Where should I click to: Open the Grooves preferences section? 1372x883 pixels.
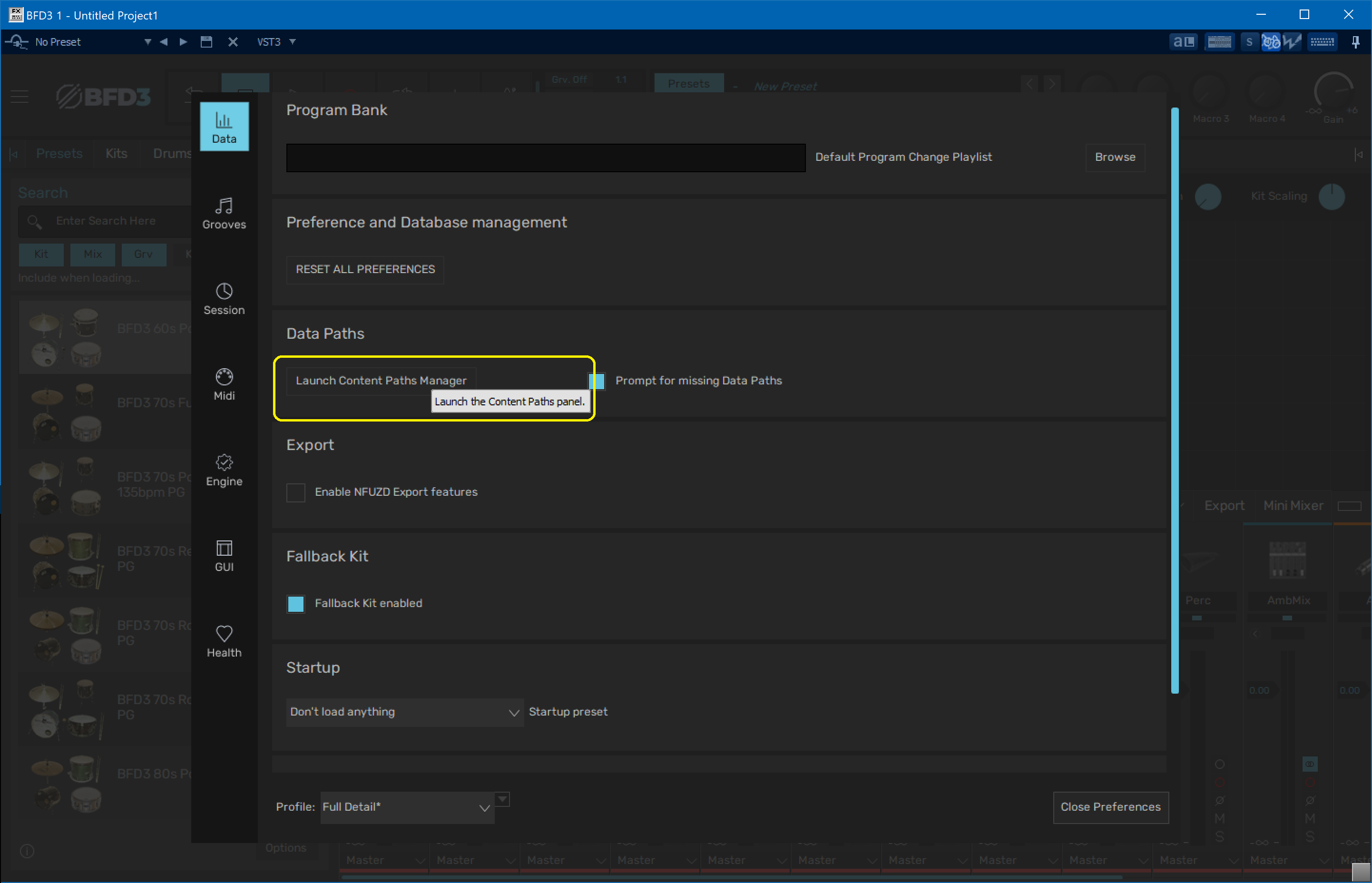point(224,213)
